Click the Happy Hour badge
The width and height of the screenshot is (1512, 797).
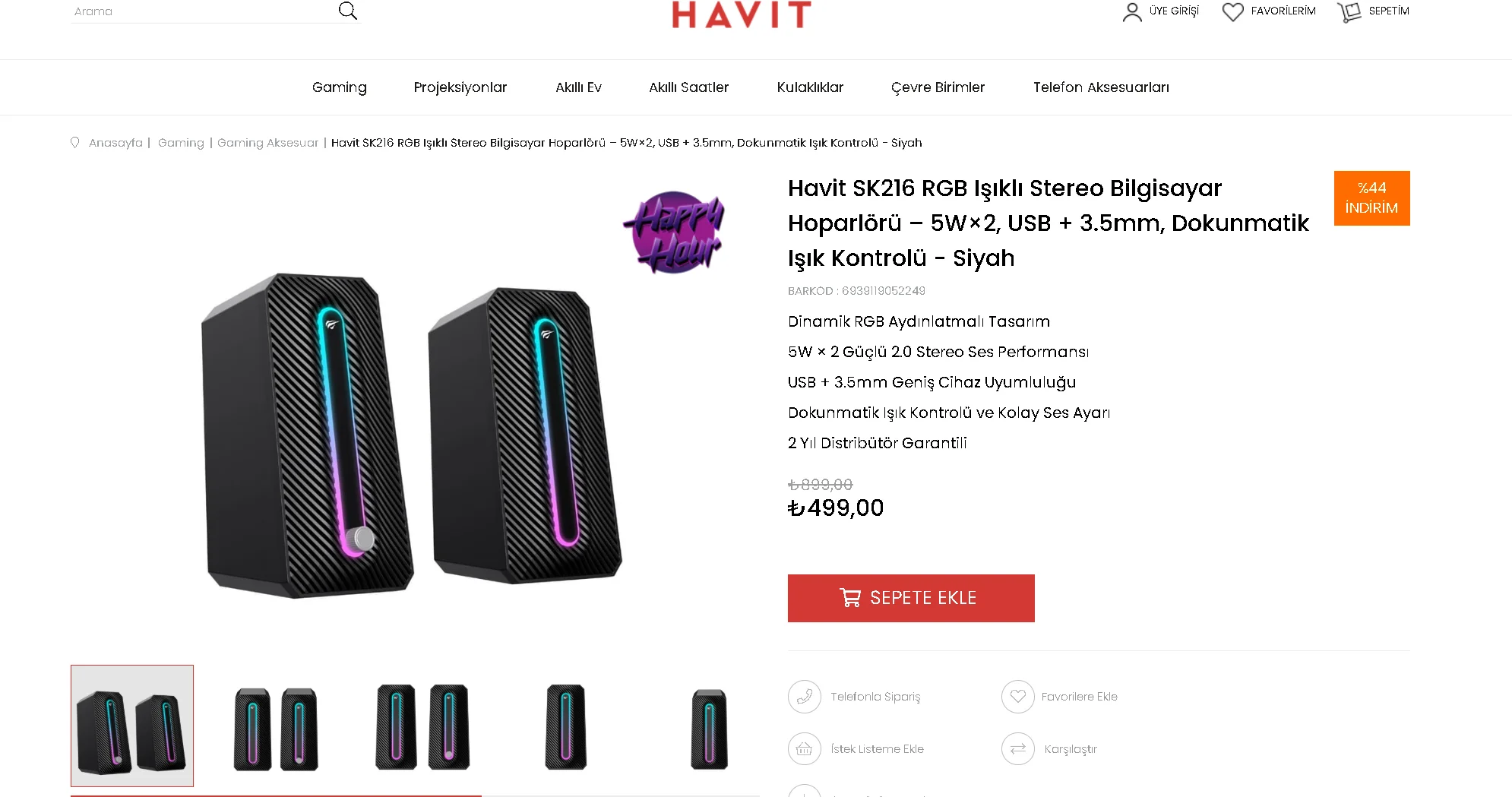(x=673, y=232)
